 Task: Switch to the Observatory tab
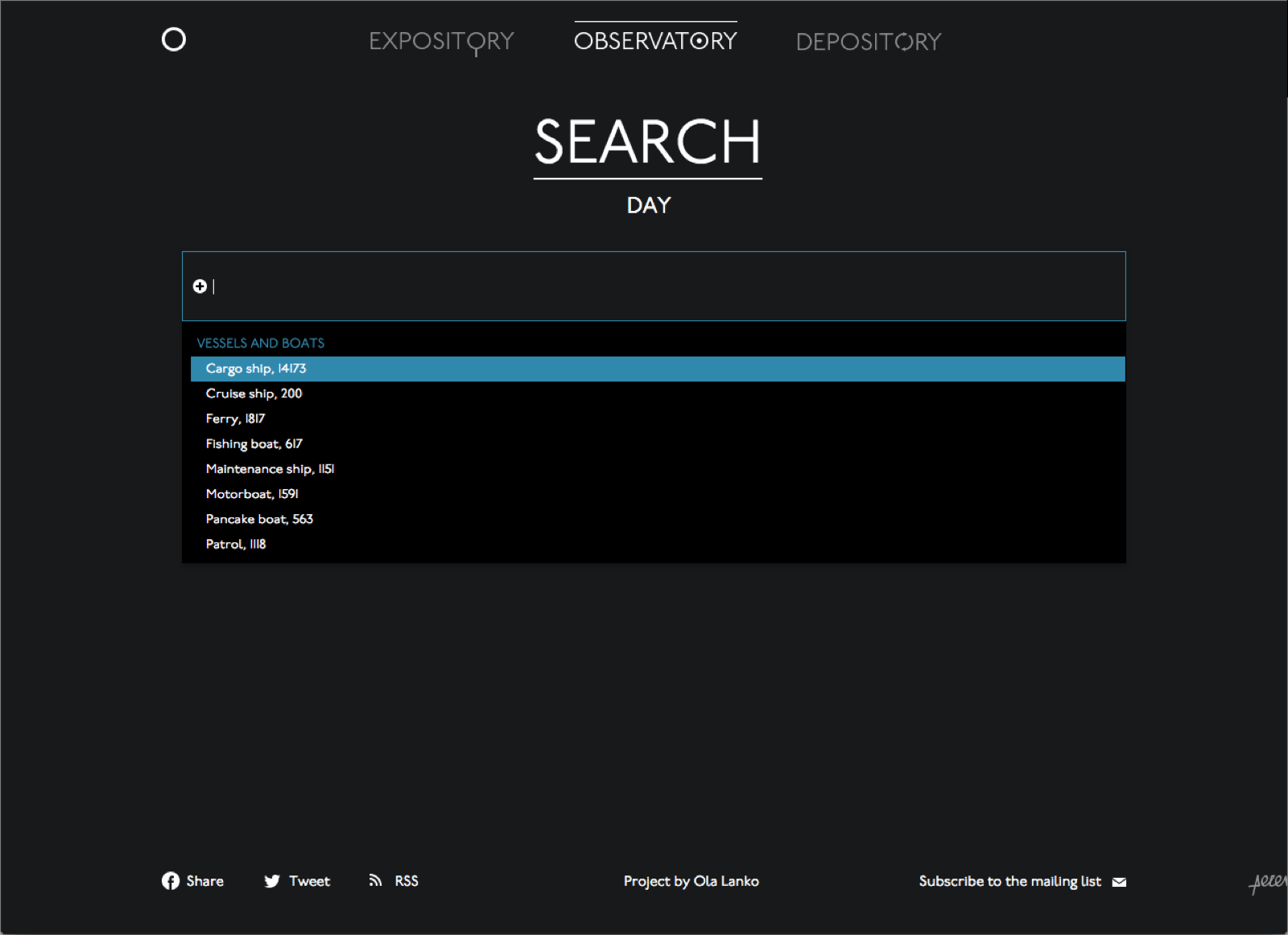655,41
